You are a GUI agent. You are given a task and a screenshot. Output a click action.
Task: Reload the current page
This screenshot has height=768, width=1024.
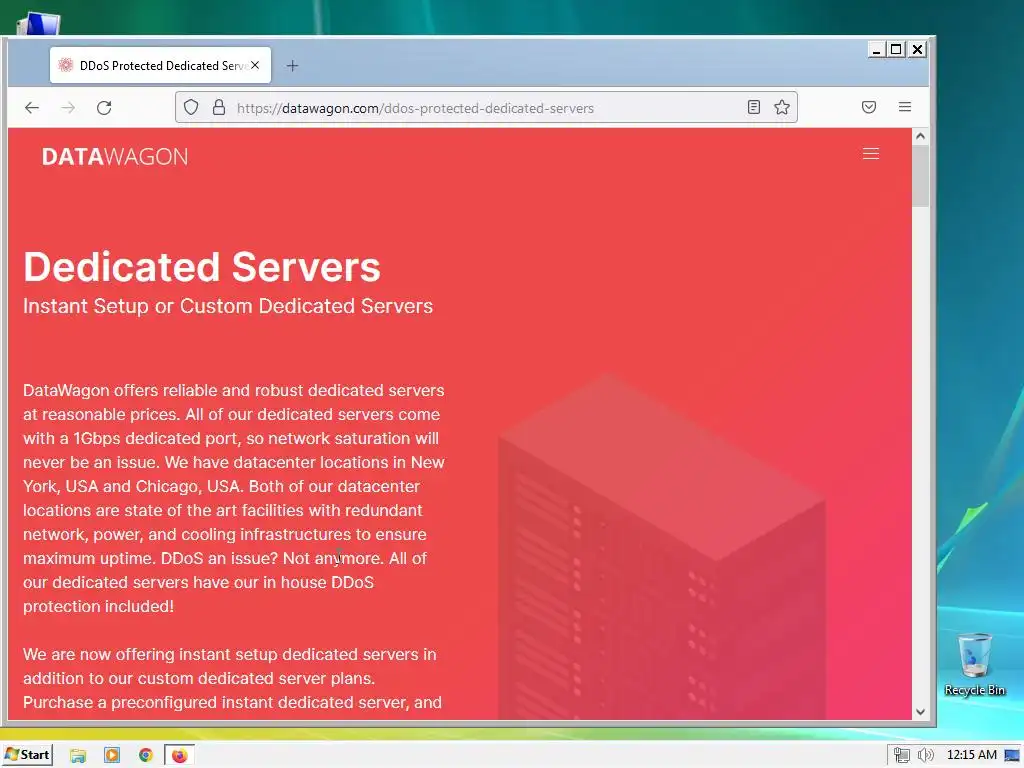(x=104, y=108)
